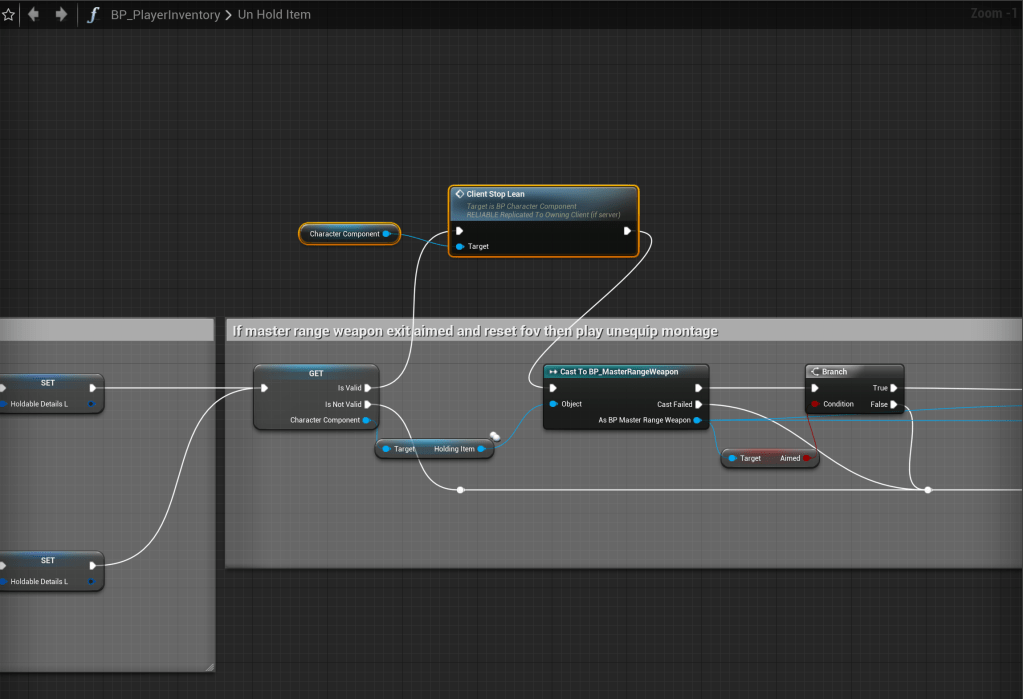This screenshot has width=1023, height=699.
Task: Click the Branch node icon
Action: point(814,372)
